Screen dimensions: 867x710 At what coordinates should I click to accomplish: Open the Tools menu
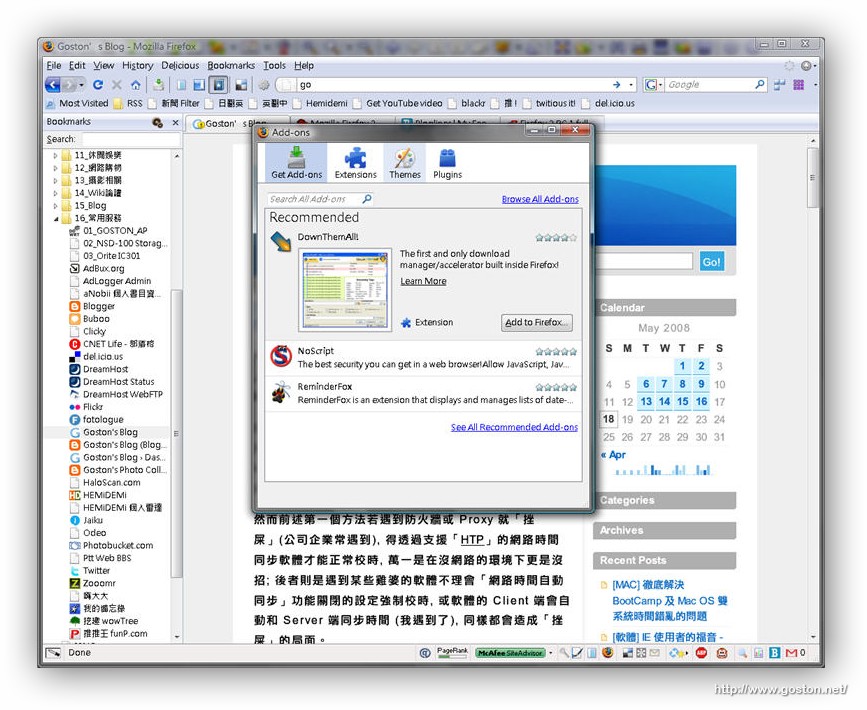click(274, 65)
